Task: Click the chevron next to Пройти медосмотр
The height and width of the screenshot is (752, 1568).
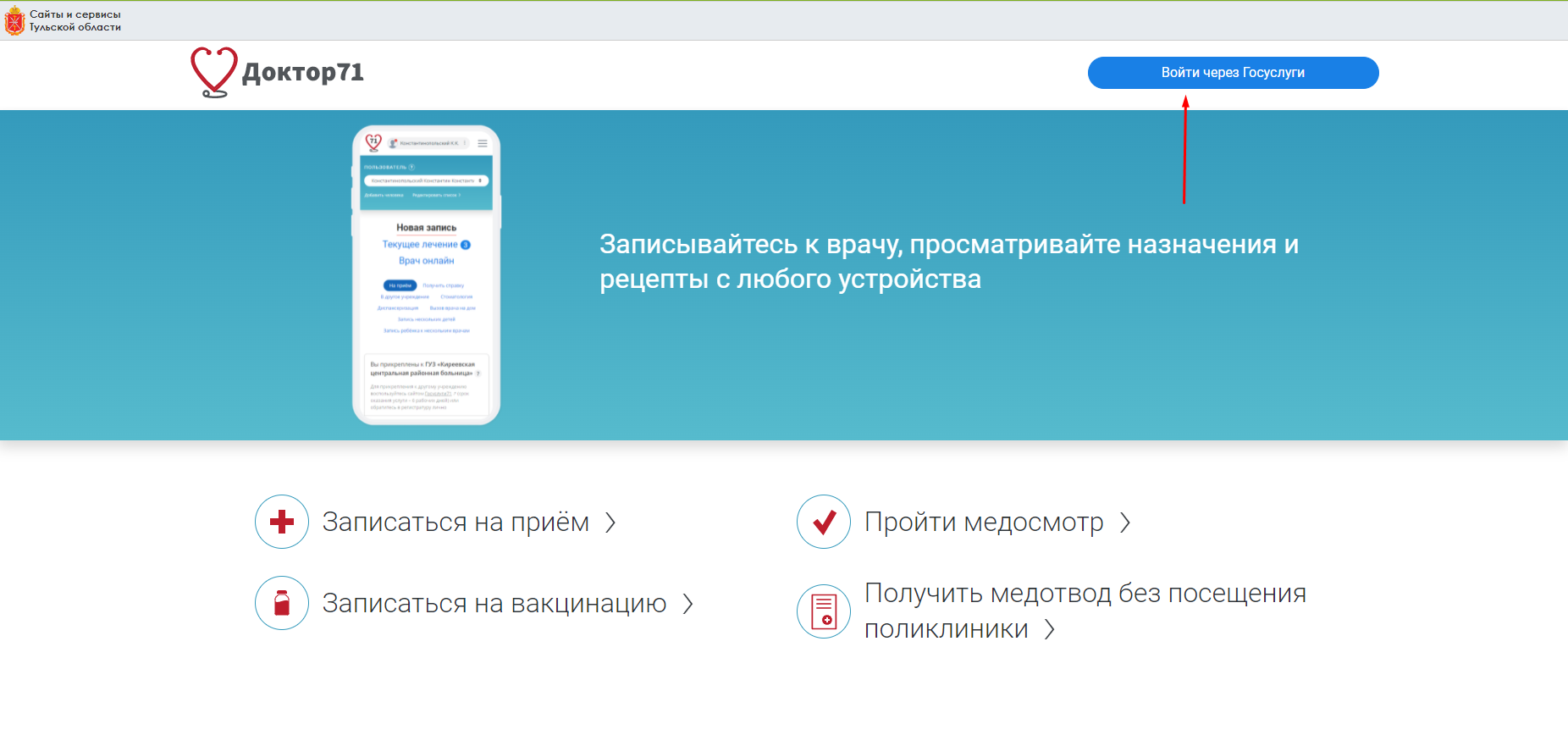Action: (1125, 523)
